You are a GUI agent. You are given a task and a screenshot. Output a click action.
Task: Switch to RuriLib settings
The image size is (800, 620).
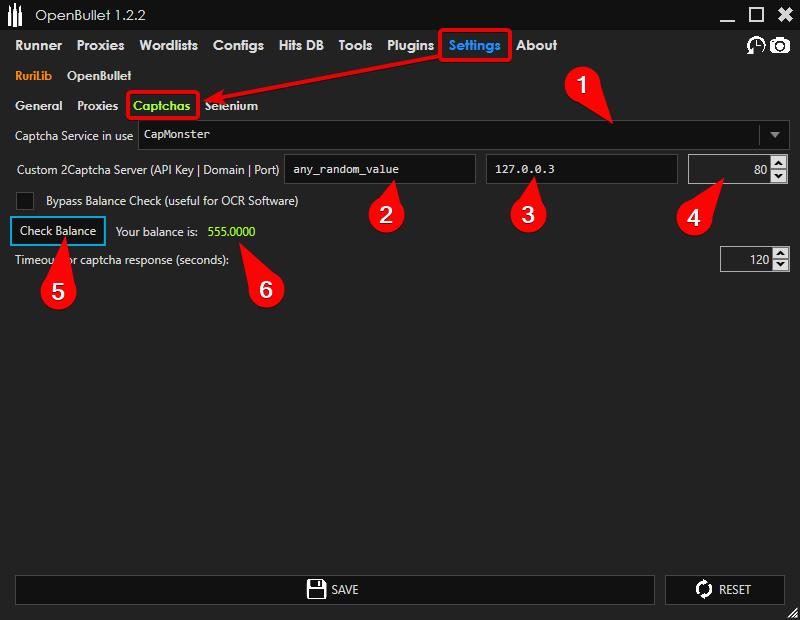[x=33, y=76]
